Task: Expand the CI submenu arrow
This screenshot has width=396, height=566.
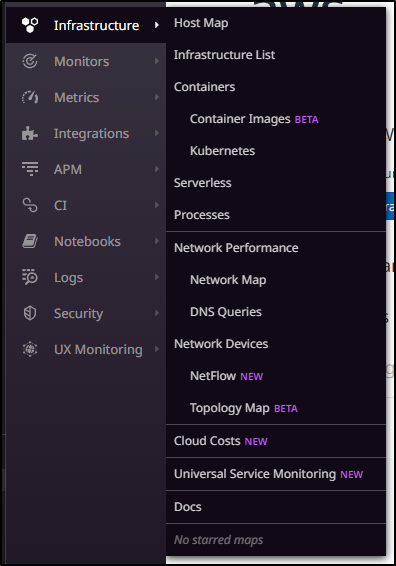Action: (157, 205)
